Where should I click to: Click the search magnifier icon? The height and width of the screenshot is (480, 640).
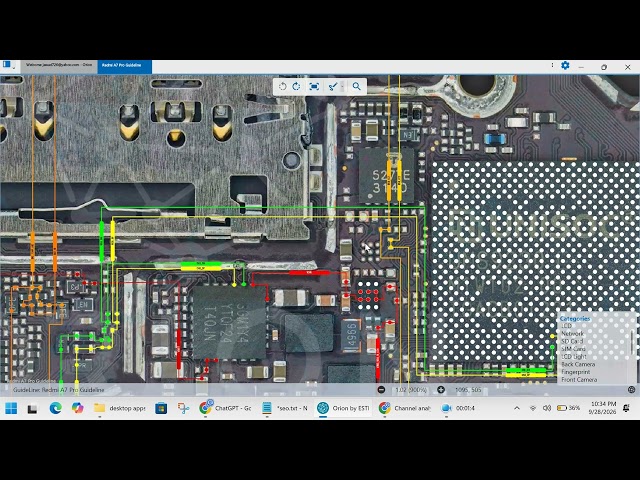coord(357,87)
